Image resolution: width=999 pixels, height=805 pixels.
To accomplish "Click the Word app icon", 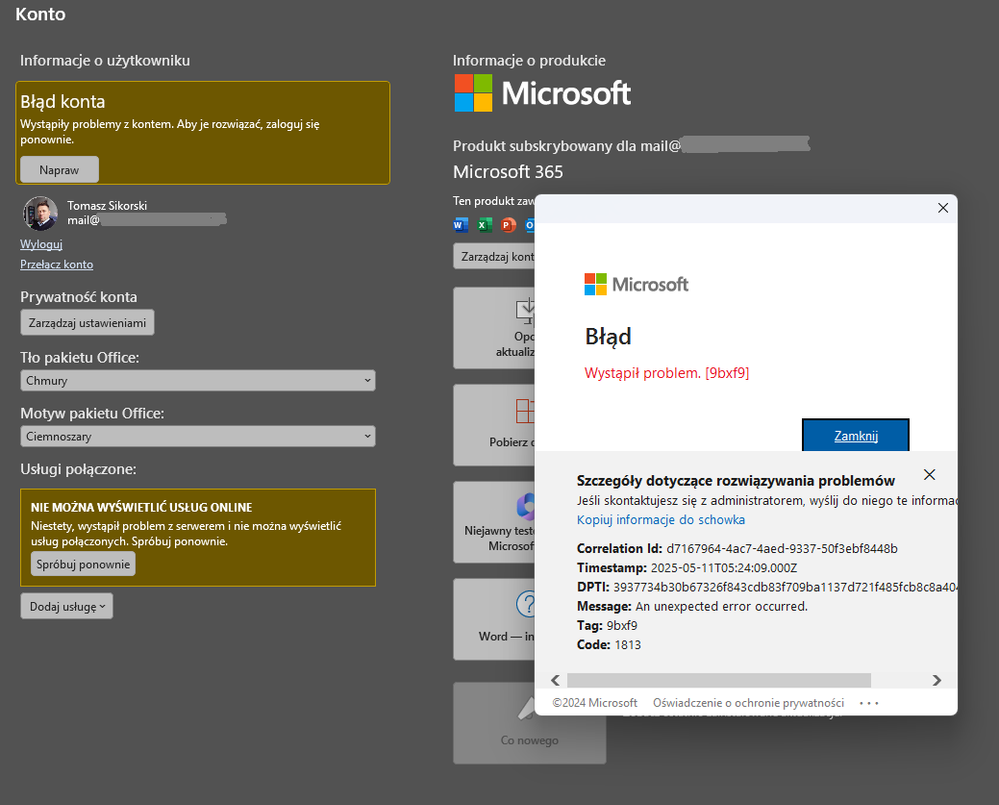I will 461,225.
